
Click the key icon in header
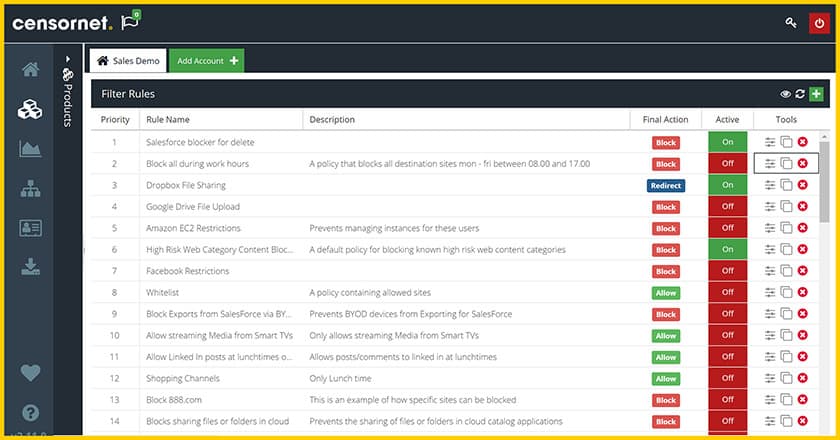coord(791,23)
